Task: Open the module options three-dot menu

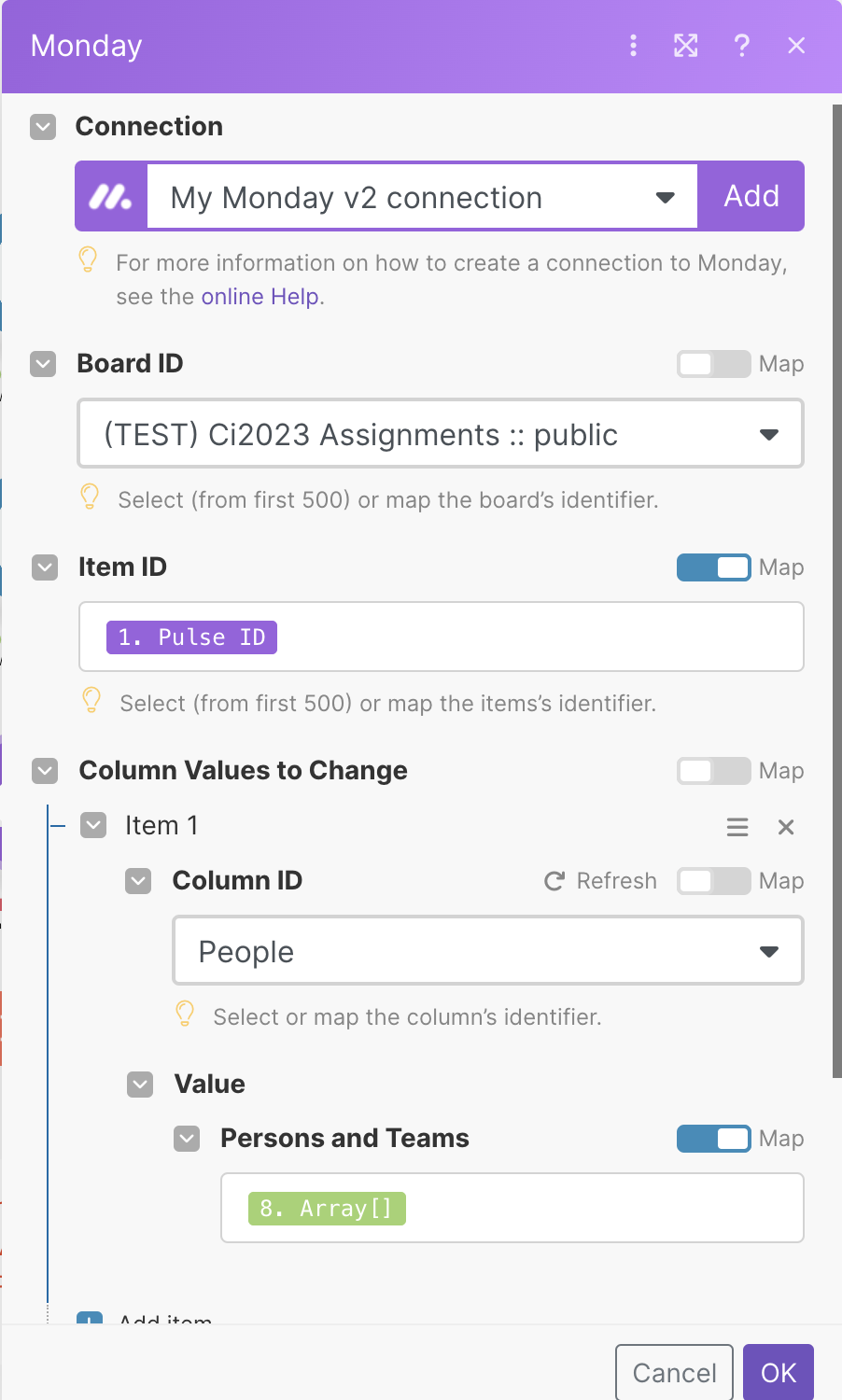Action: coord(633,45)
